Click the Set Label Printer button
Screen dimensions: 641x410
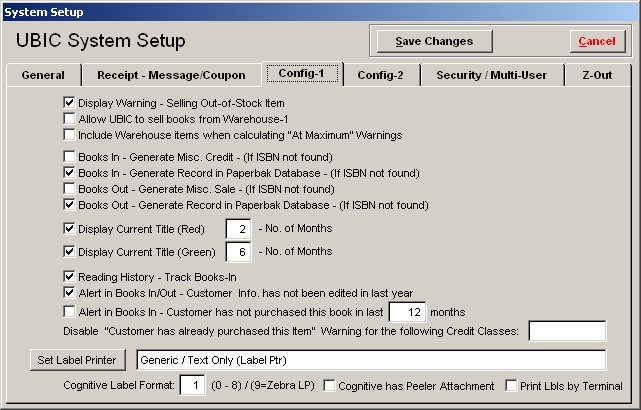(x=77, y=360)
